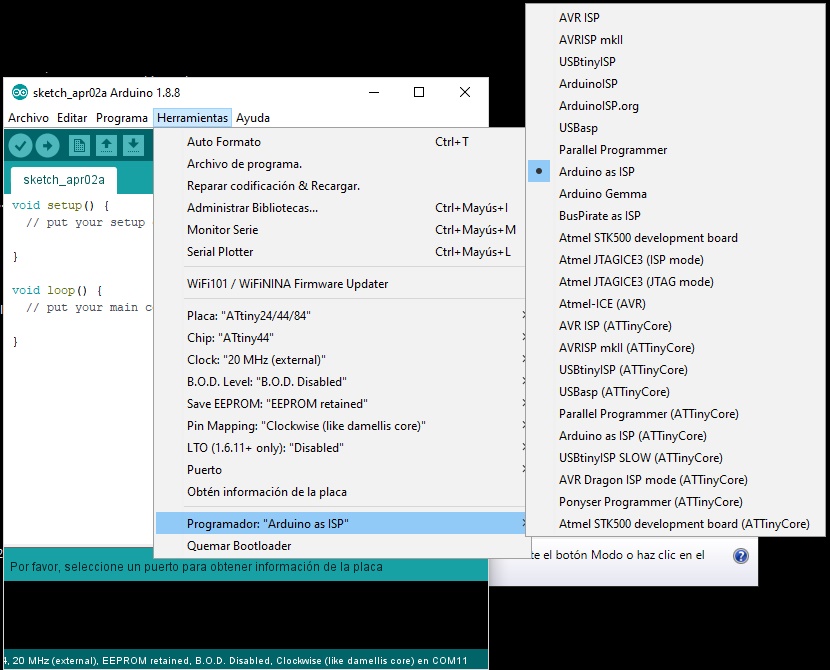Image resolution: width=830 pixels, height=670 pixels.
Task: Open the Ayuda menu
Action: (x=253, y=118)
